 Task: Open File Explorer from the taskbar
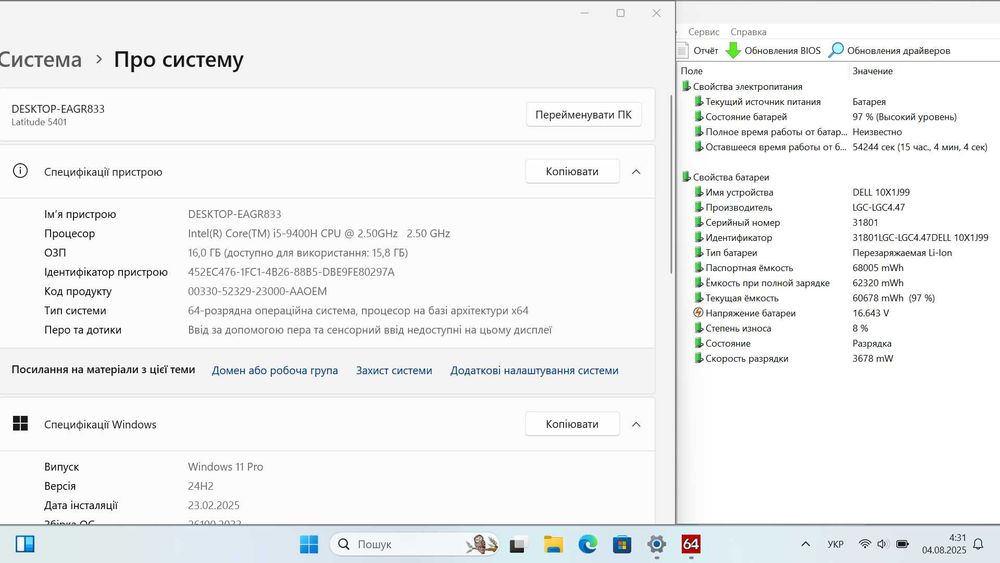[x=553, y=544]
